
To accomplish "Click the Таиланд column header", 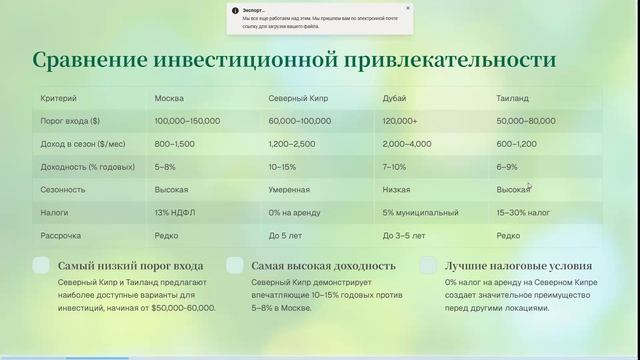I will 512,98.
